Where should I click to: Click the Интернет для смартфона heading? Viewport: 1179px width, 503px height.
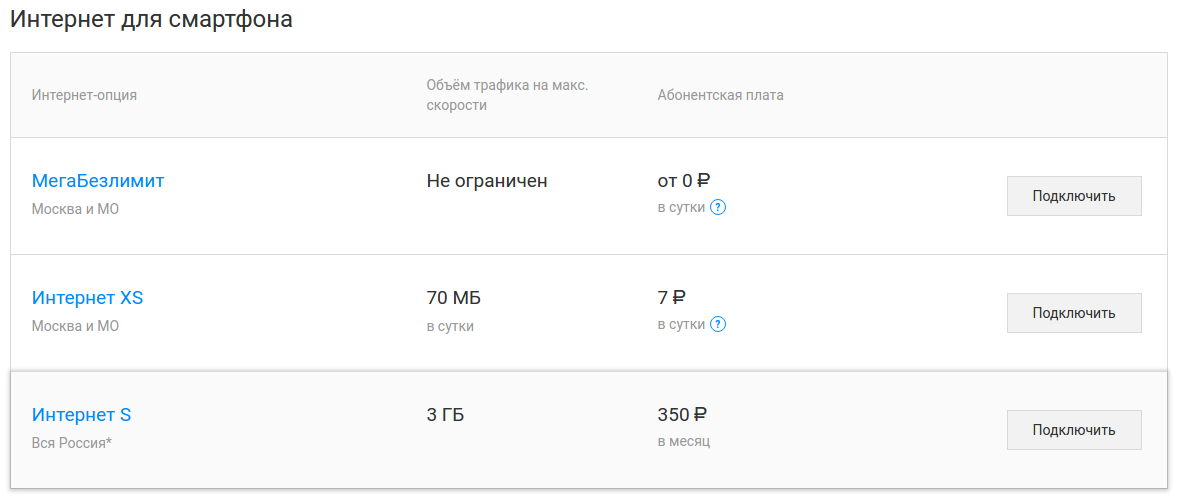point(151,19)
